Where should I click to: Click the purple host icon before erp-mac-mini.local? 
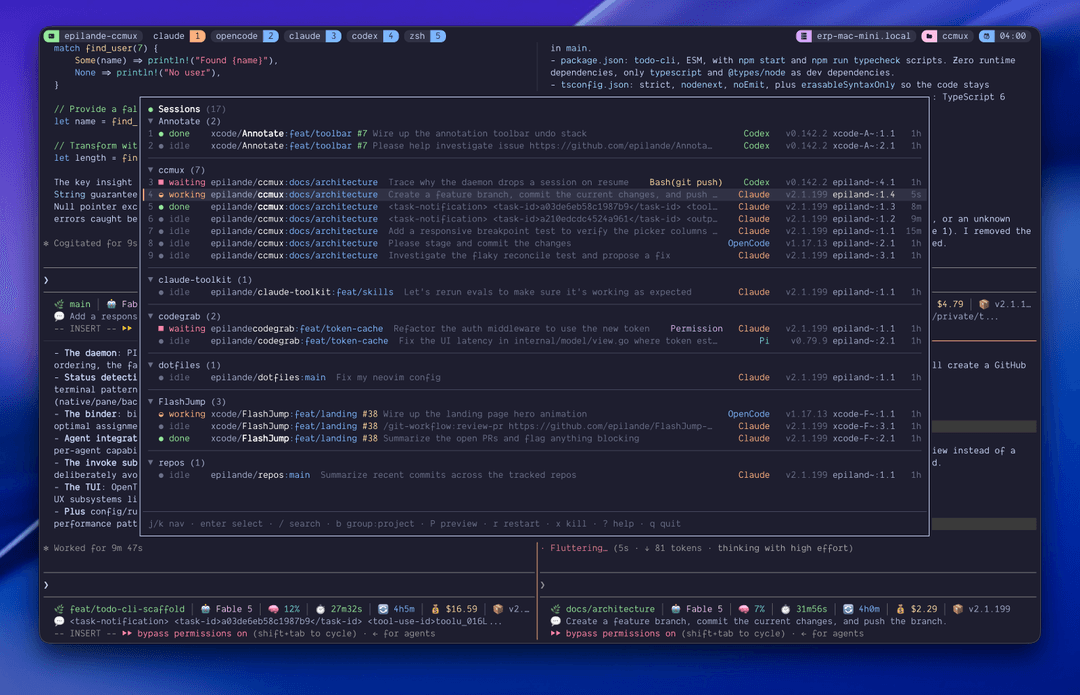point(804,36)
